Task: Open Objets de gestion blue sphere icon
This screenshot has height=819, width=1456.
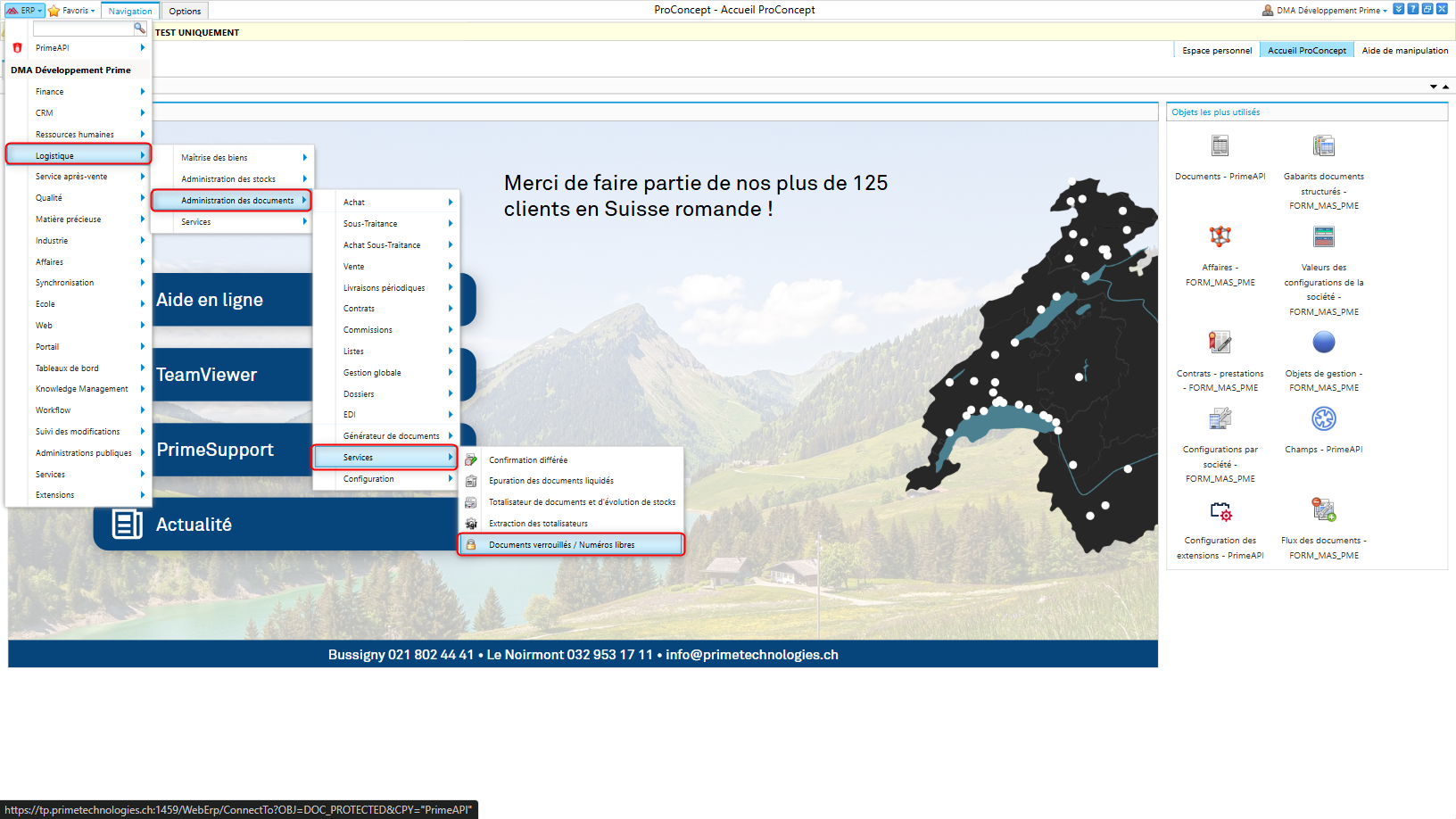Action: [x=1323, y=343]
